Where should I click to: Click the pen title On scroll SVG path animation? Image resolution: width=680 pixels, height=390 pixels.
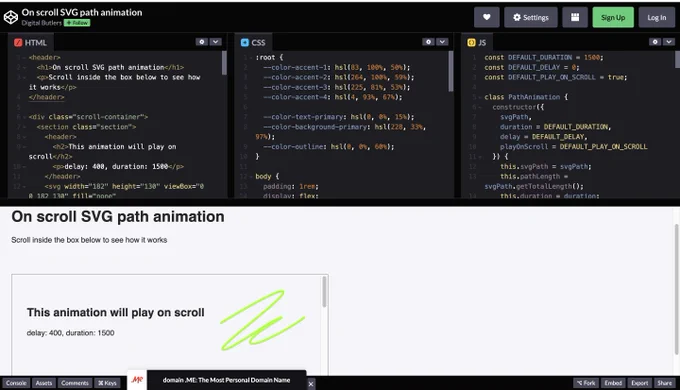[x=82, y=12]
